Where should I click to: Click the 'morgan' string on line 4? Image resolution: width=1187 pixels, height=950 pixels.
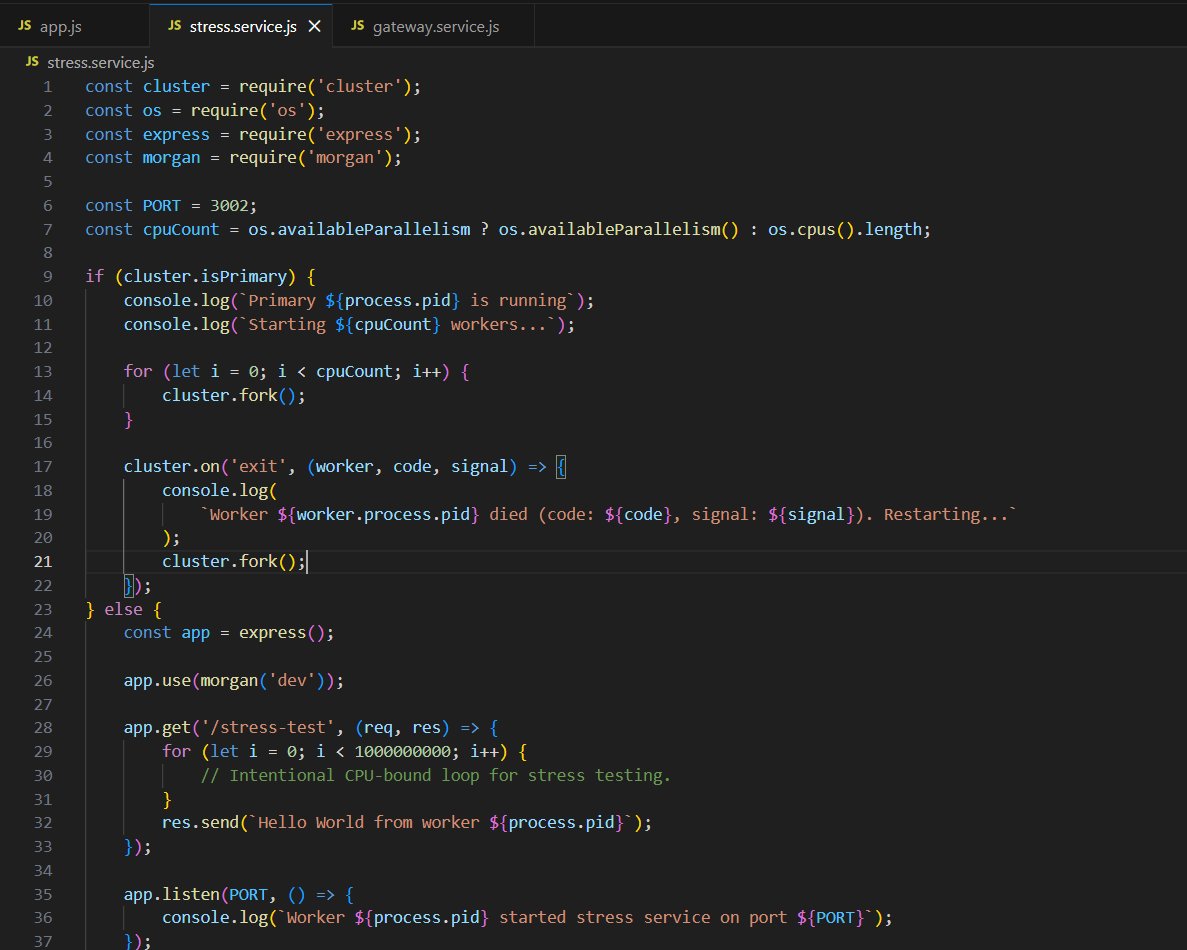coord(344,158)
